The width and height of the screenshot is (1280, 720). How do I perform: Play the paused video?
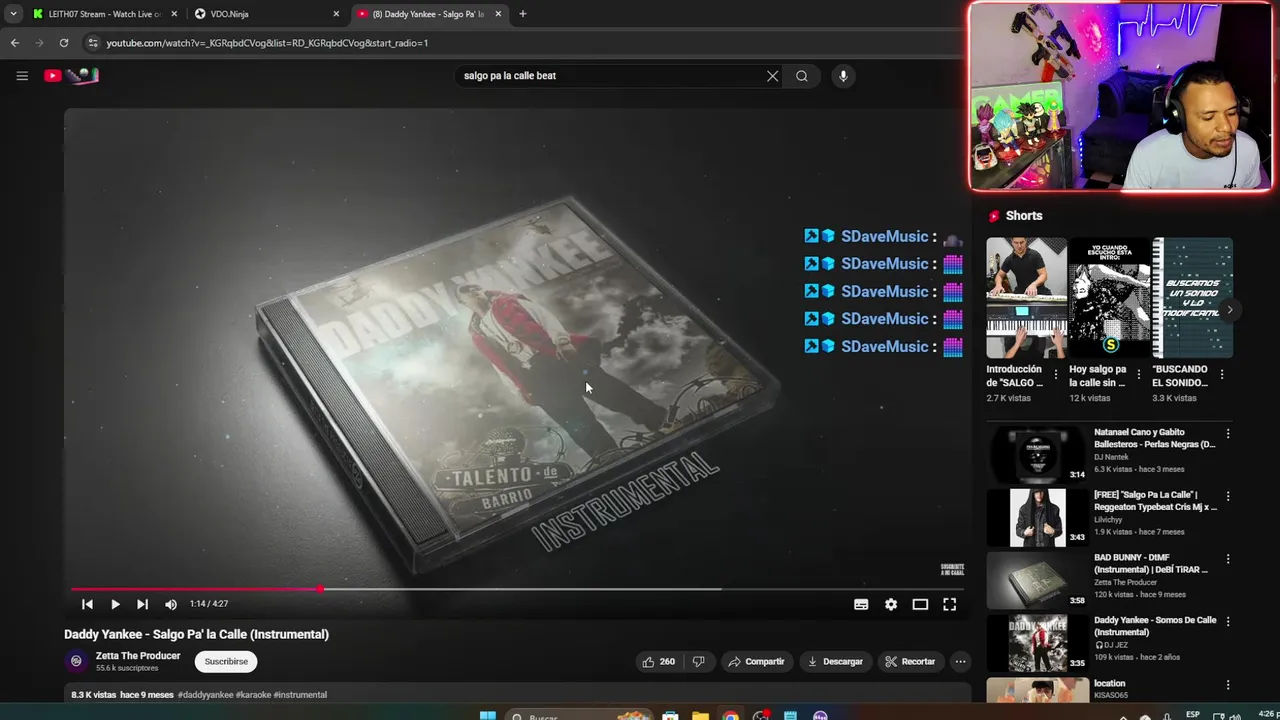(x=115, y=604)
